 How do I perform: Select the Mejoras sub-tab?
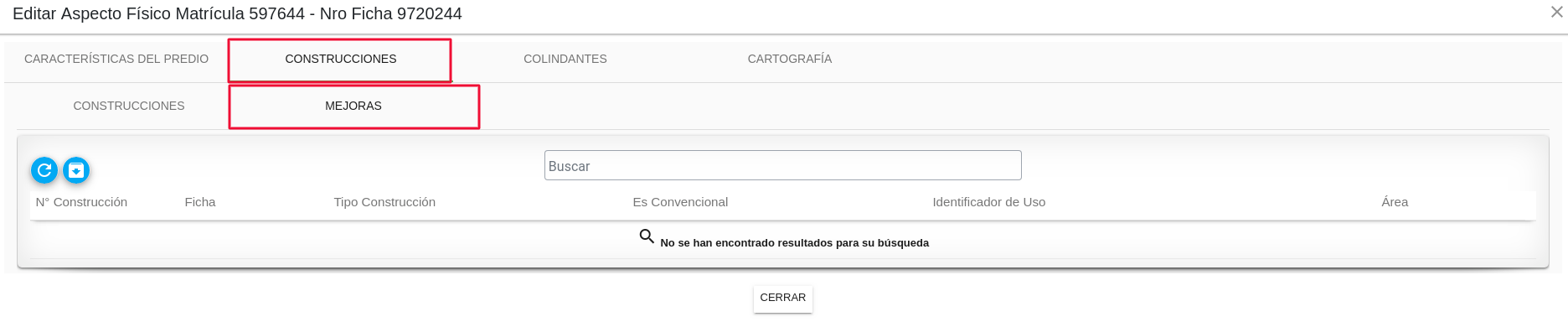(353, 106)
